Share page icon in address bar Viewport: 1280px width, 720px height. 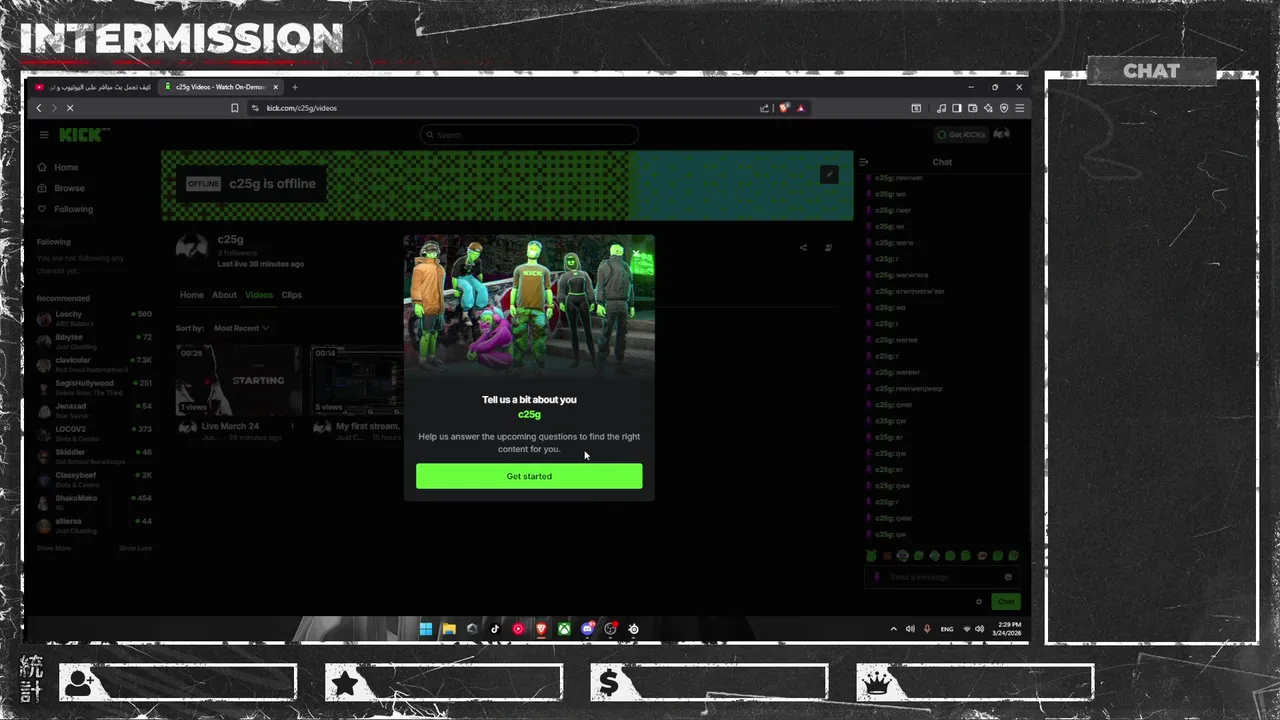[x=765, y=108]
